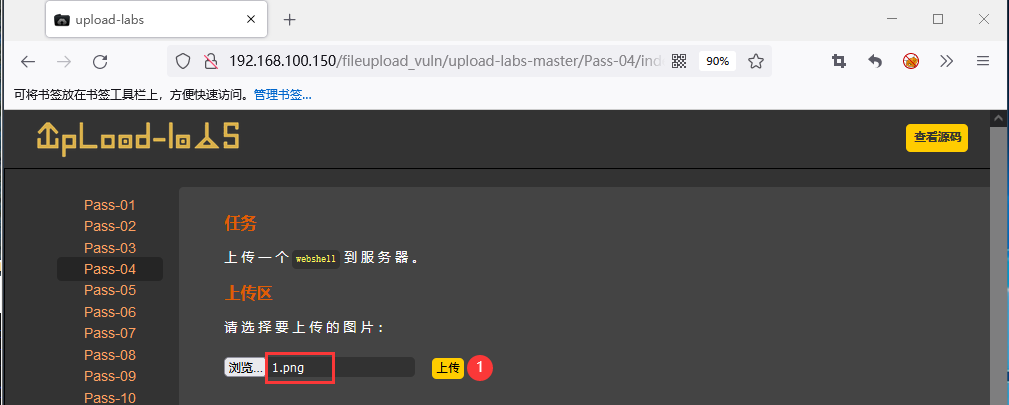1009x405 pixels.
Task: Open Pass-09 from the level list
Action: point(110,376)
